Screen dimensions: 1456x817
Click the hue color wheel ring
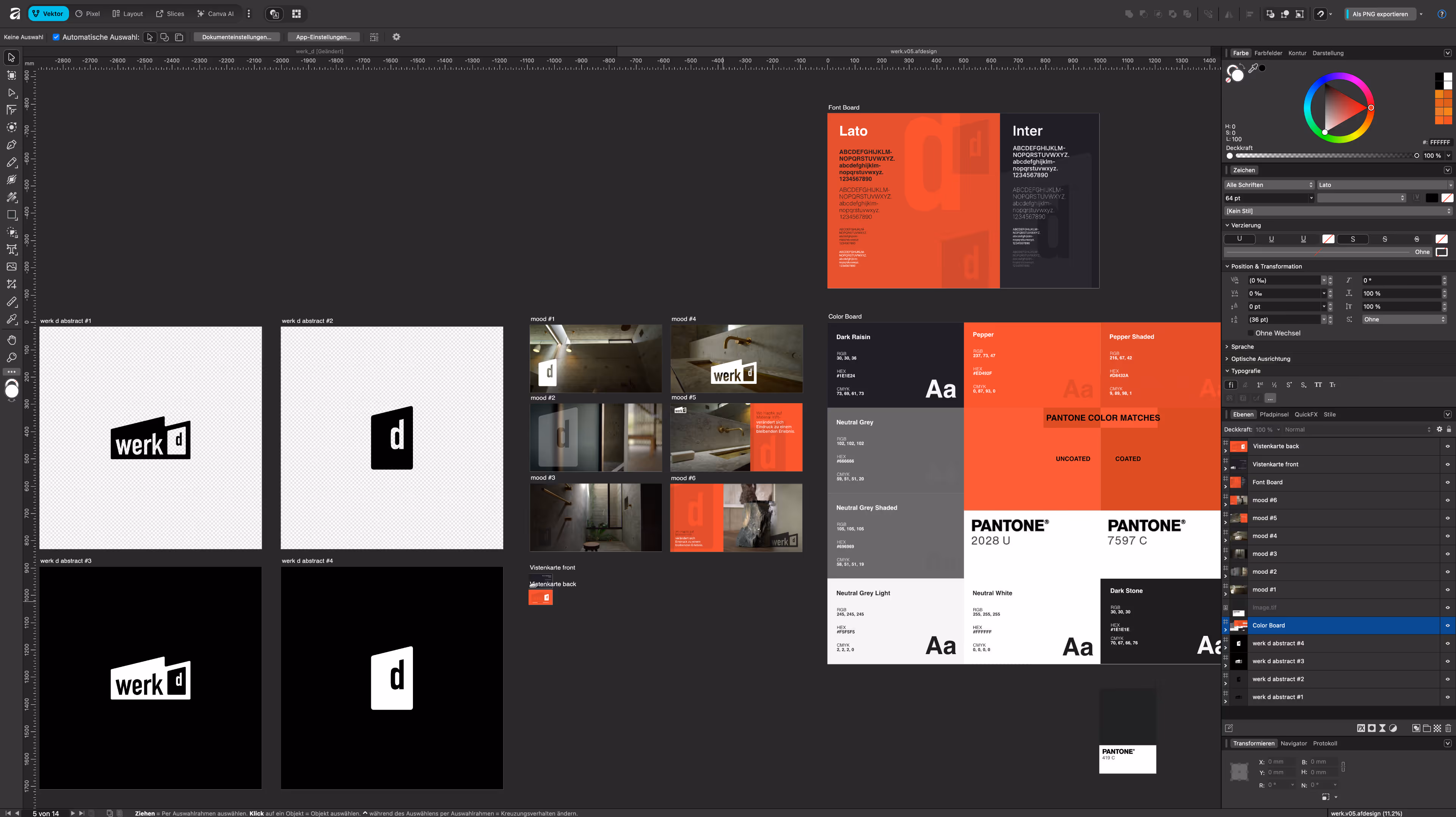(1339, 76)
